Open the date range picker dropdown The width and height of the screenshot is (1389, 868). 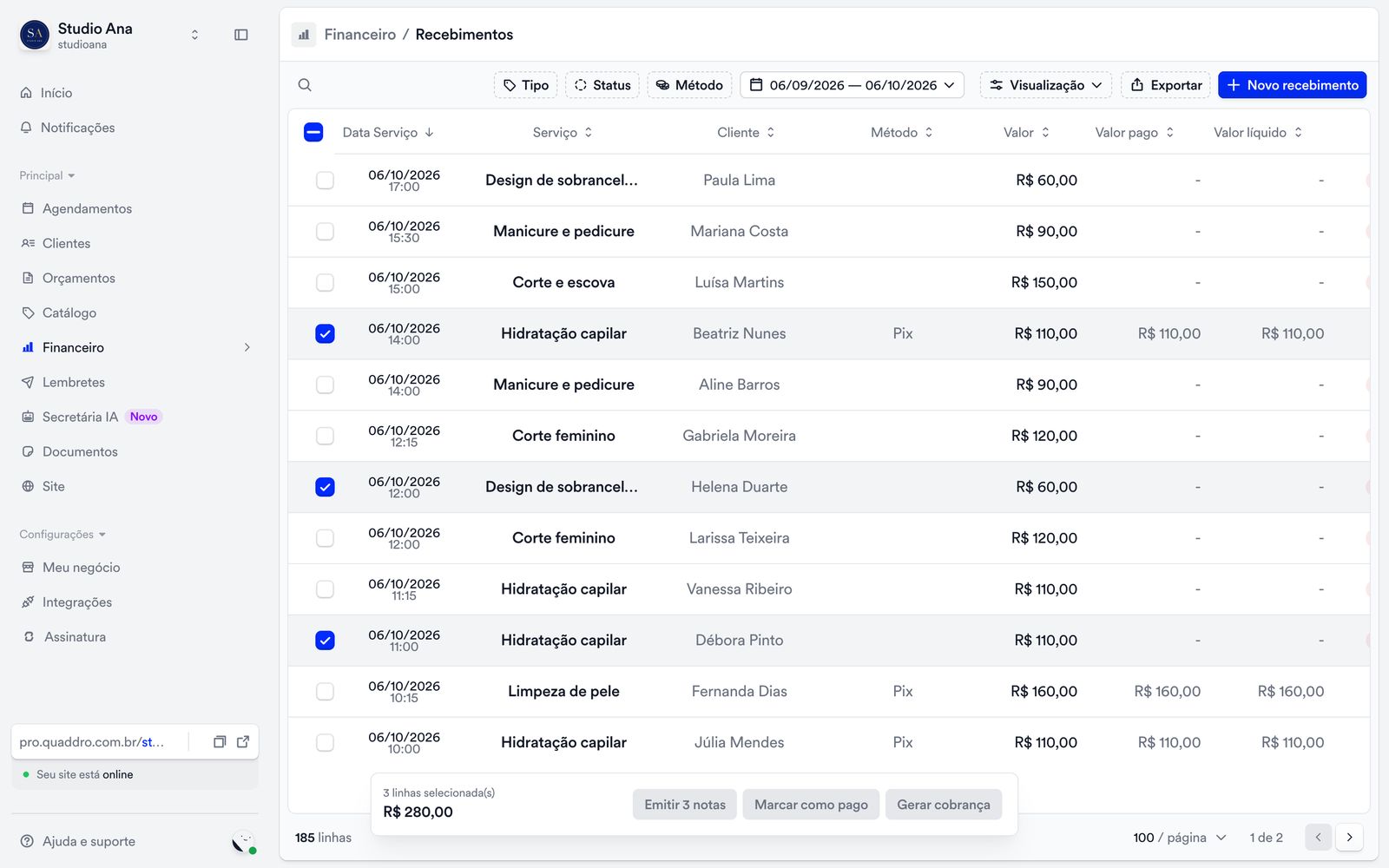(852, 85)
